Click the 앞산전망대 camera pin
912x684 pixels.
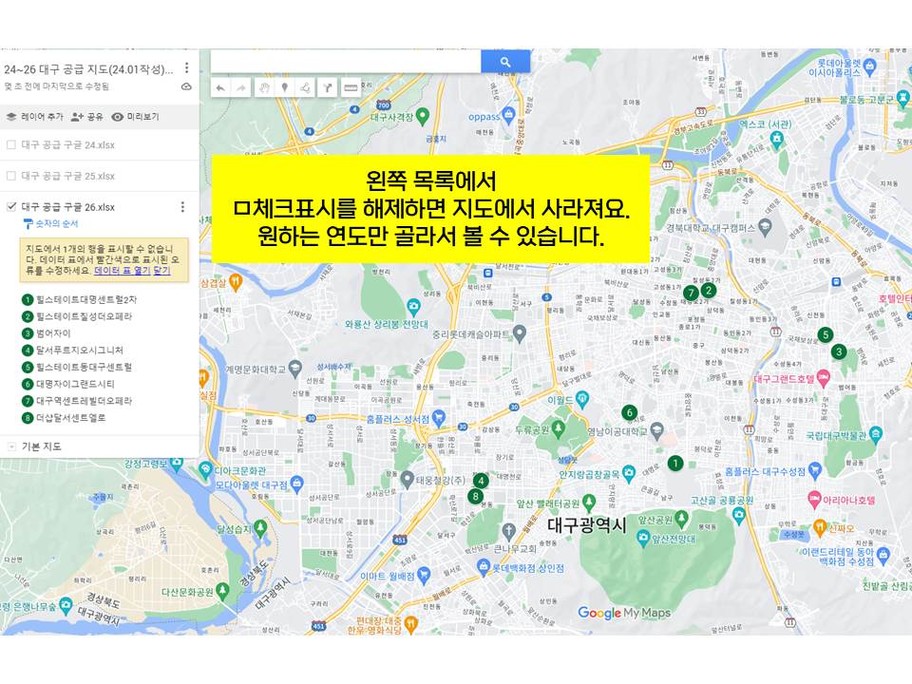click(x=643, y=539)
